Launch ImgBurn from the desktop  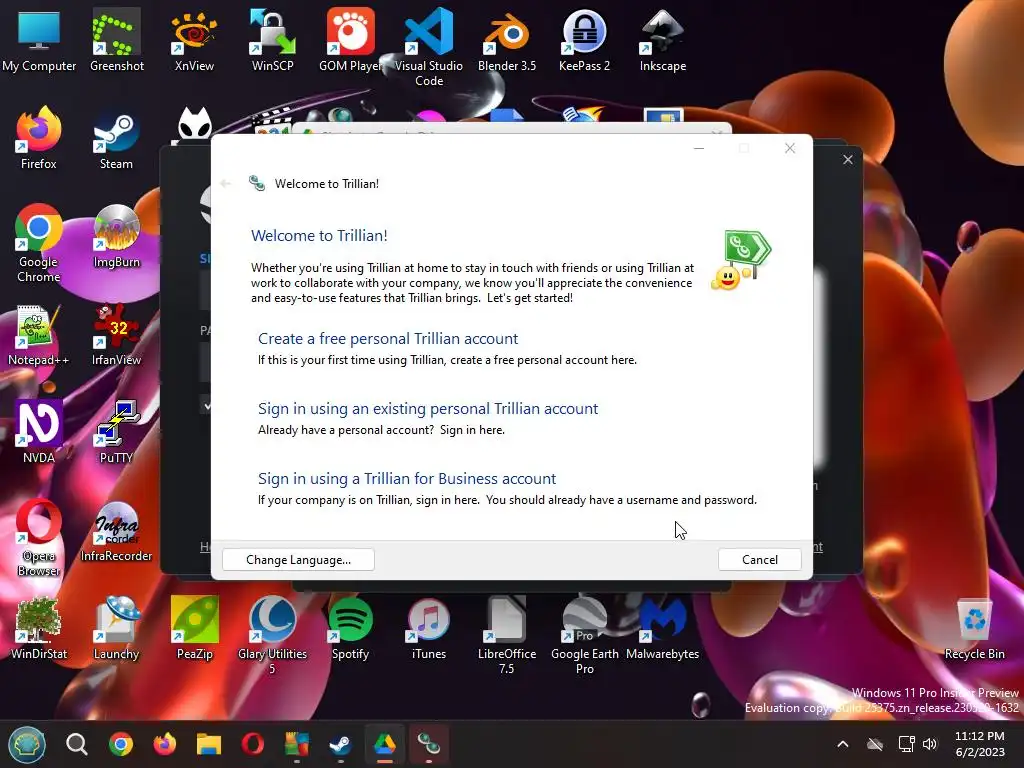(116, 236)
